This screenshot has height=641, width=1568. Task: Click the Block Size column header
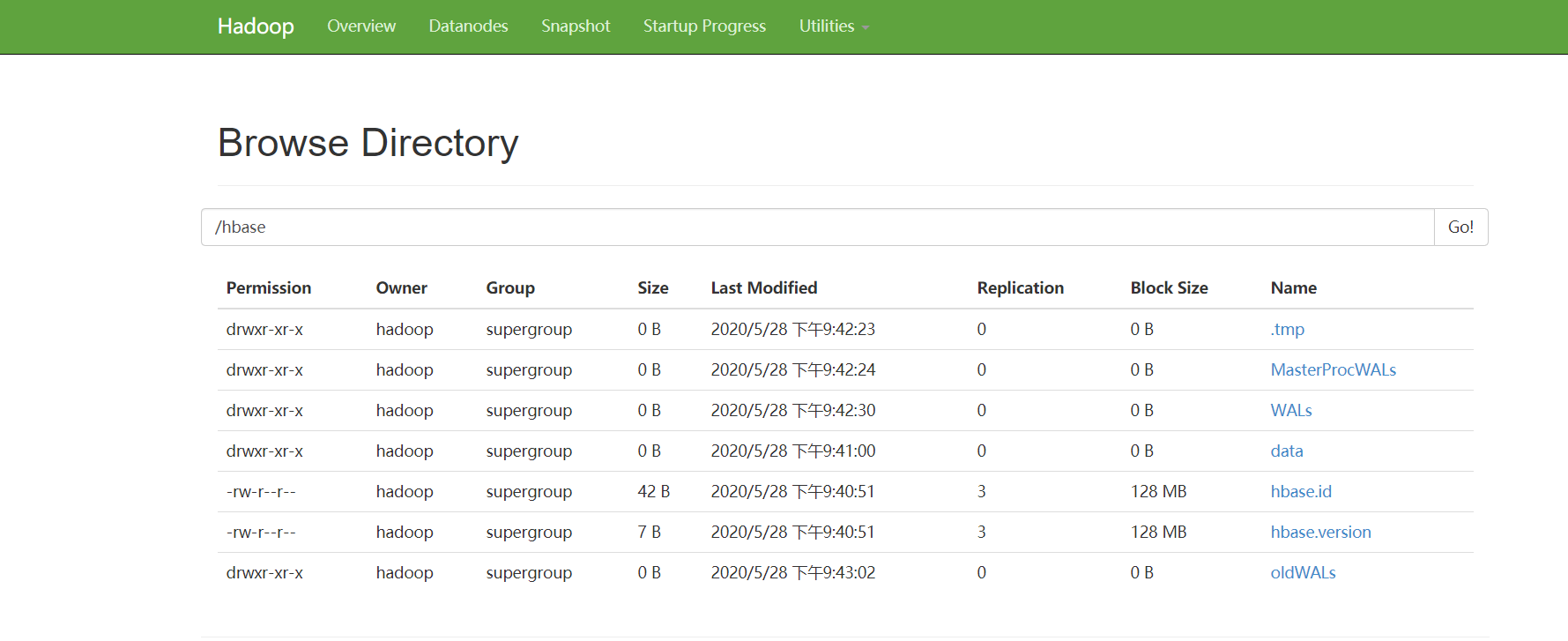tap(1169, 287)
